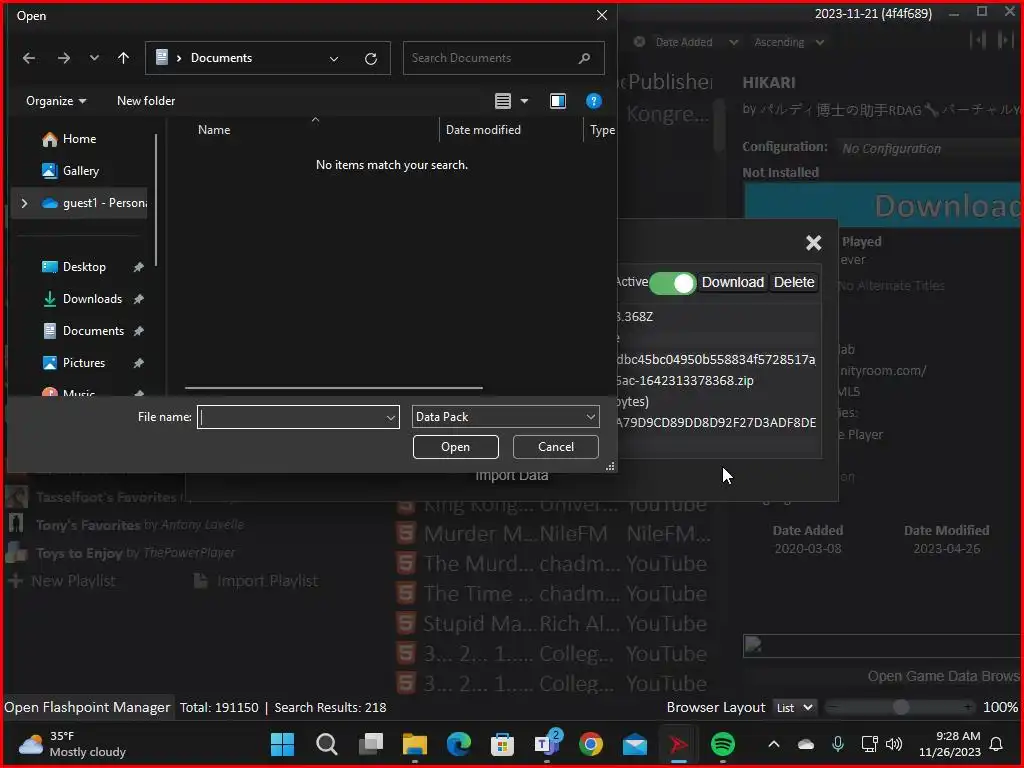Open the Browser Layout List dropdown
1024x768 pixels.
(793, 707)
